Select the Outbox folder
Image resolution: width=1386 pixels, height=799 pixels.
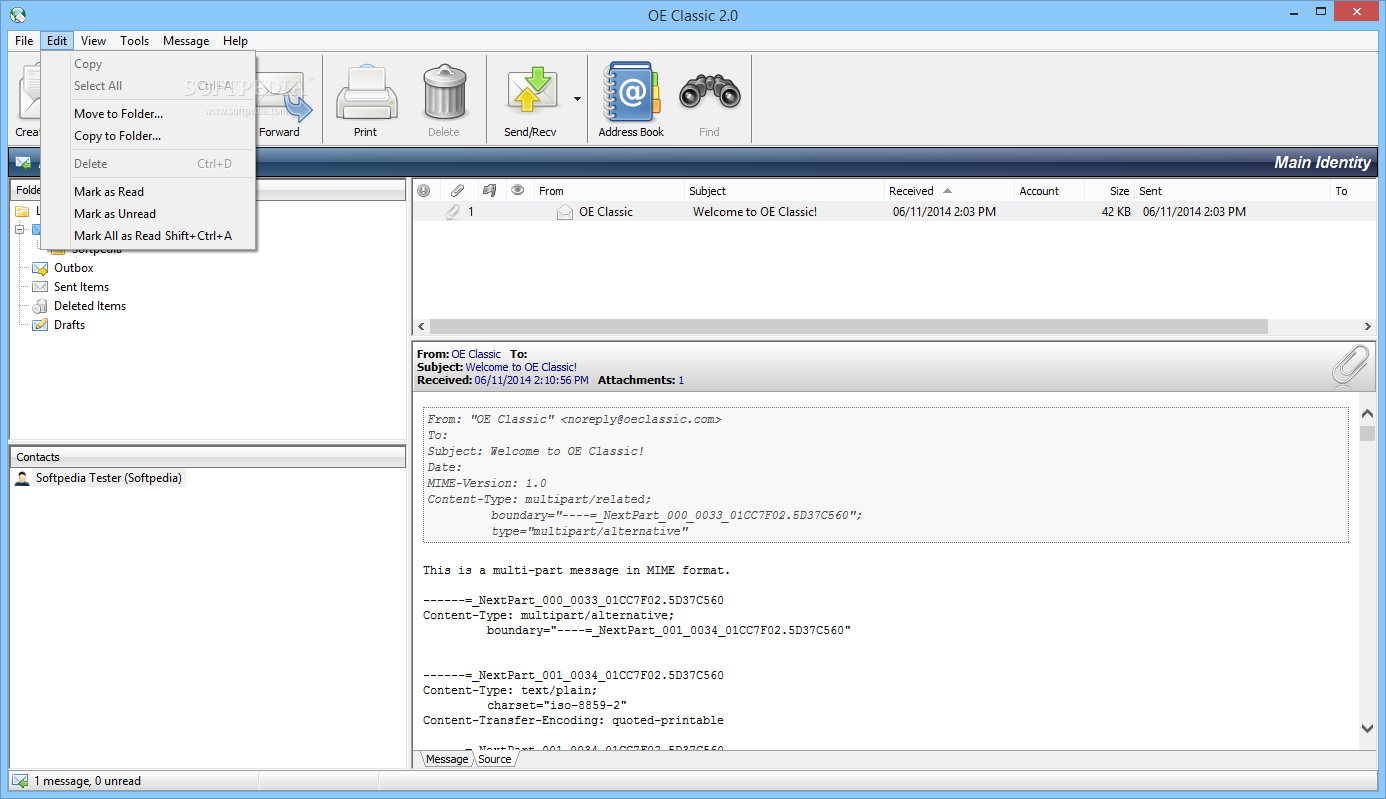74,268
